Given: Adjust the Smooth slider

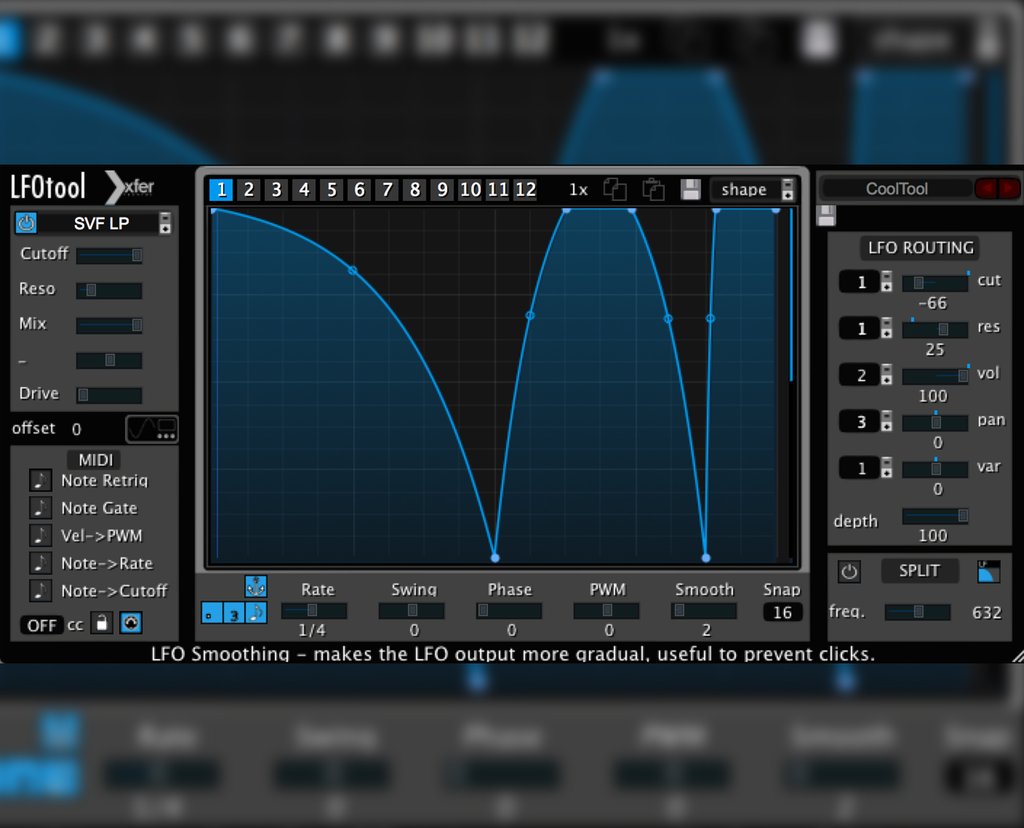Looking at the screenshot, I should click(704, 611).
